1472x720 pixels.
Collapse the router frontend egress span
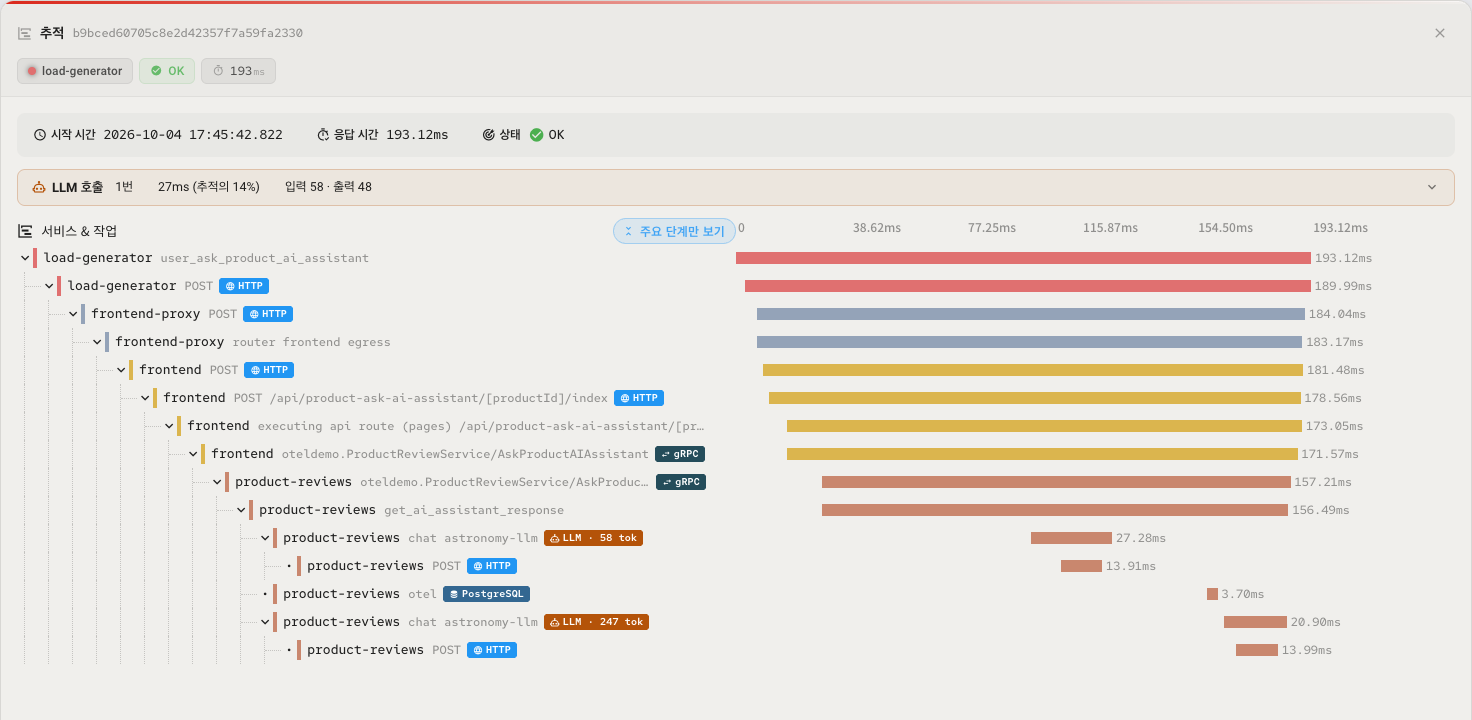(97, 342)
